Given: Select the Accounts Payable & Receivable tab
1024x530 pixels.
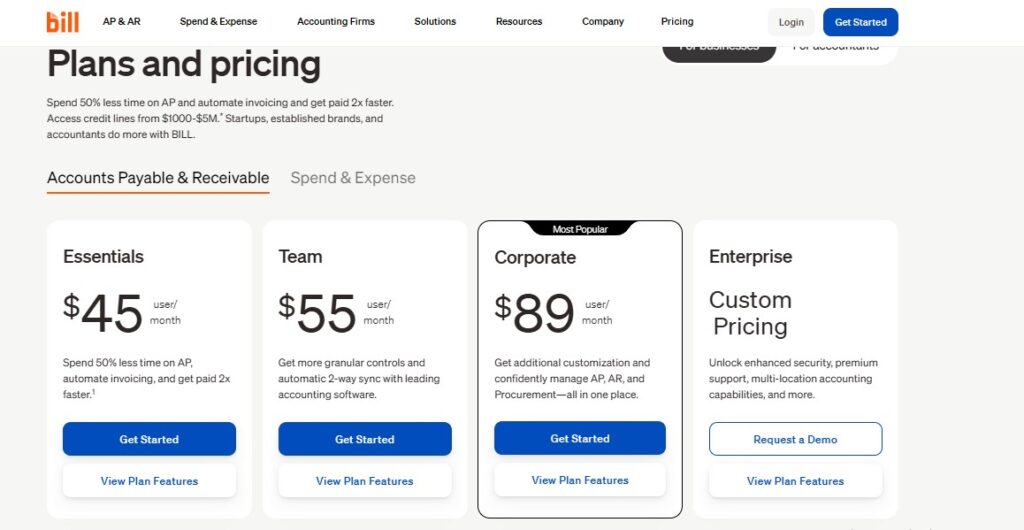Looking at the screenshot, I should pyautogui.click(x=158, y=178).
